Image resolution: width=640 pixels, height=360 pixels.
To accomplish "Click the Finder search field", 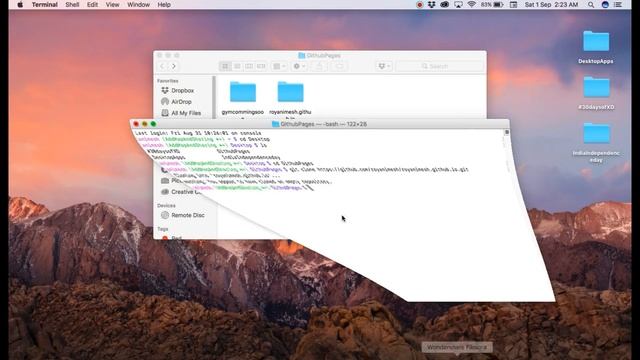I will click(439, 66).
